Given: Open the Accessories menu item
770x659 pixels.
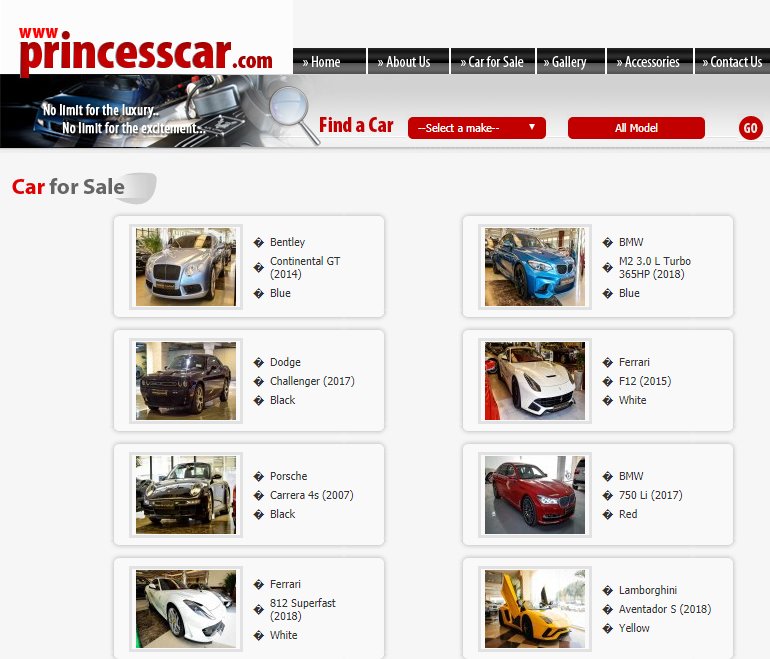Looking at the screenshot, I should (650, 61).
